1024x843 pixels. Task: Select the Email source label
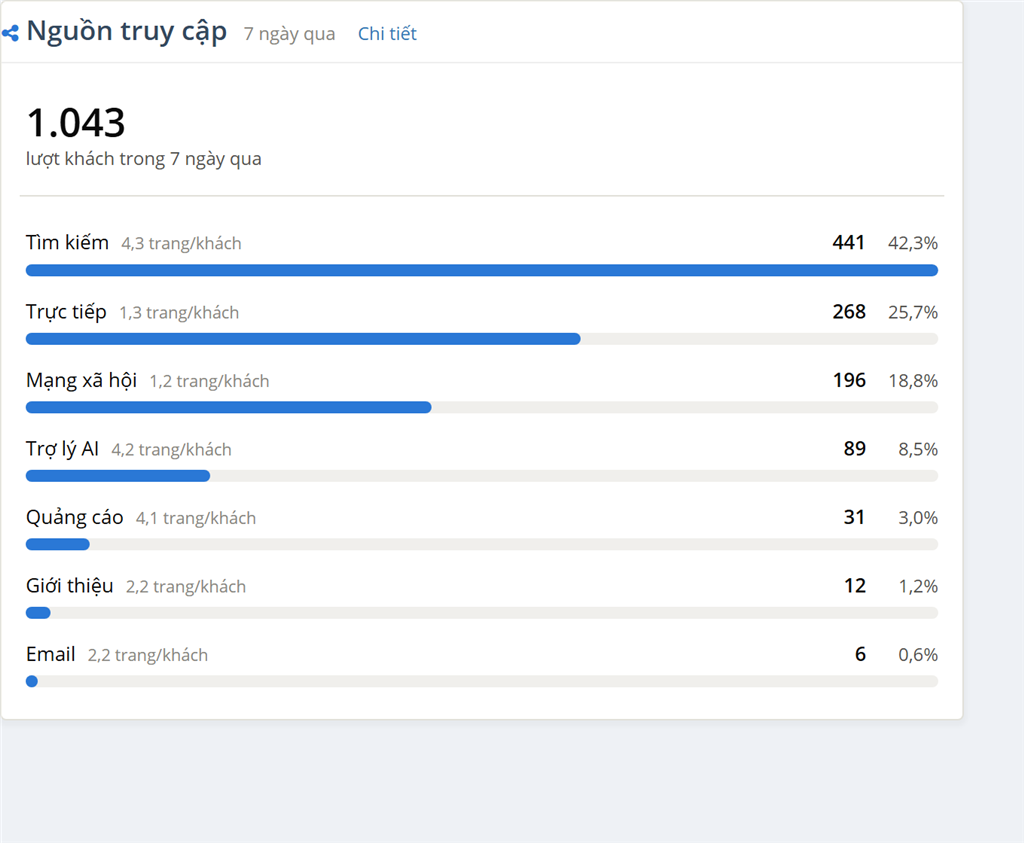tap(51, 654)
